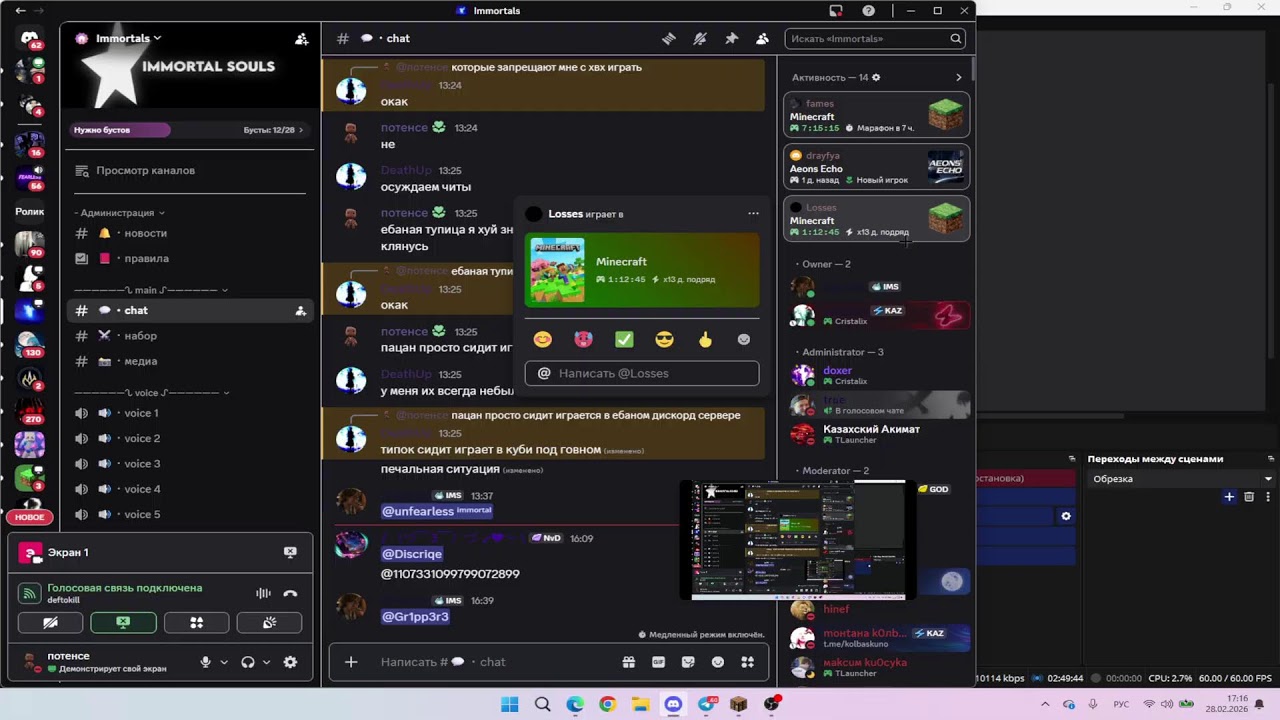Image resolution: width=1280 pixels, height=720 pixels.
Task: Open Inbox icon in title bar
Action: (x=836, y=11)
